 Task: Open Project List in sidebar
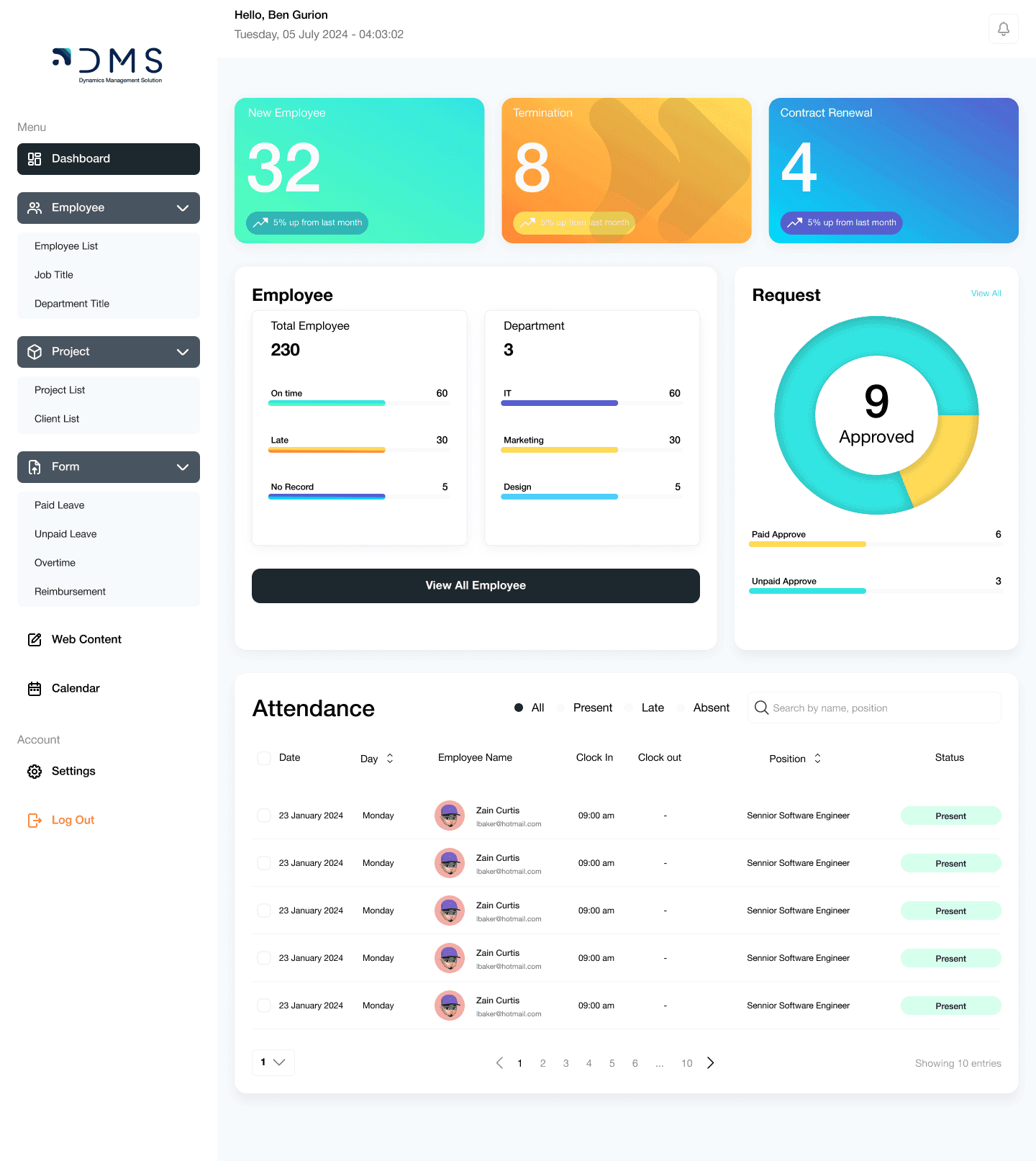click(60, 390)
